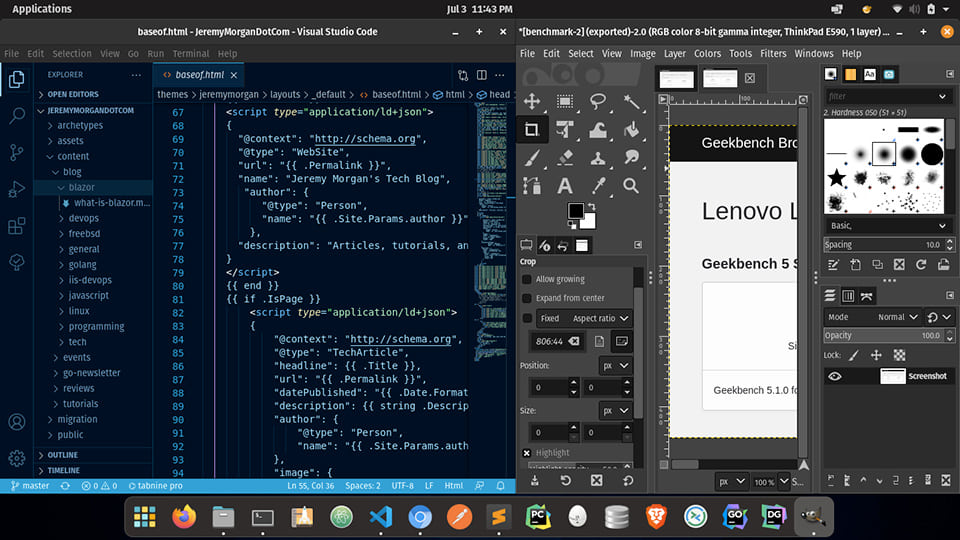Enable Expand from center checkbox
This screenshot has width=960, height=540.
click(x=527, y=298)
